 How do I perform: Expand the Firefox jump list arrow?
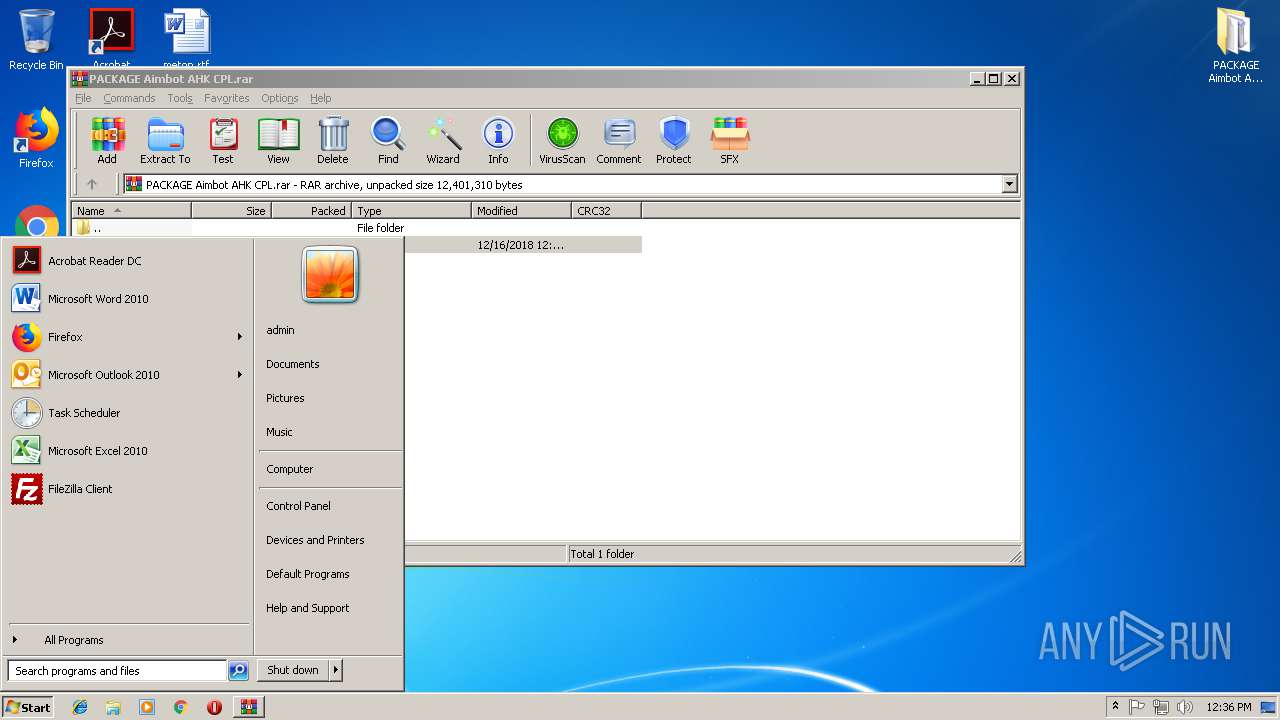(239, 337)
